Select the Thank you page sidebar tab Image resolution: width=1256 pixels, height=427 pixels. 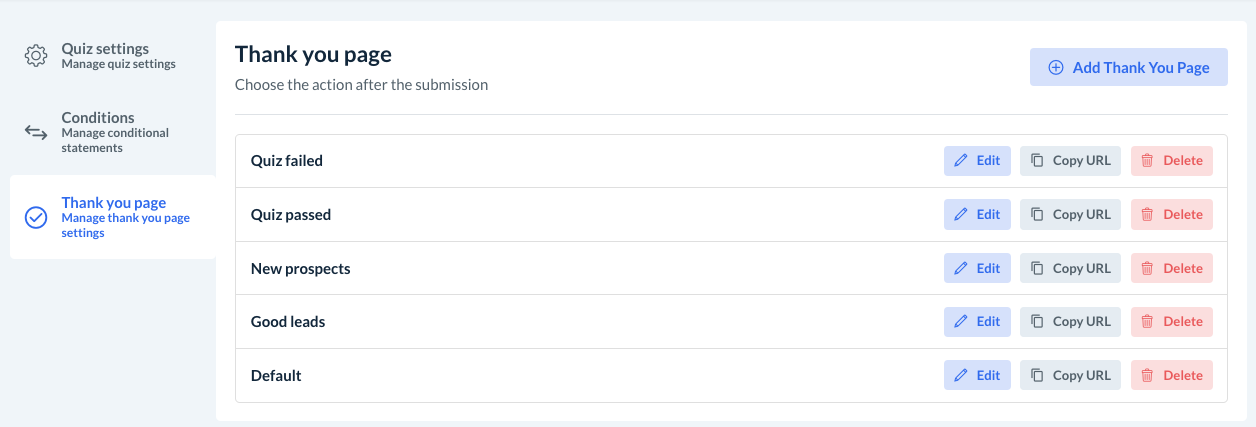(x=114, y=217)
